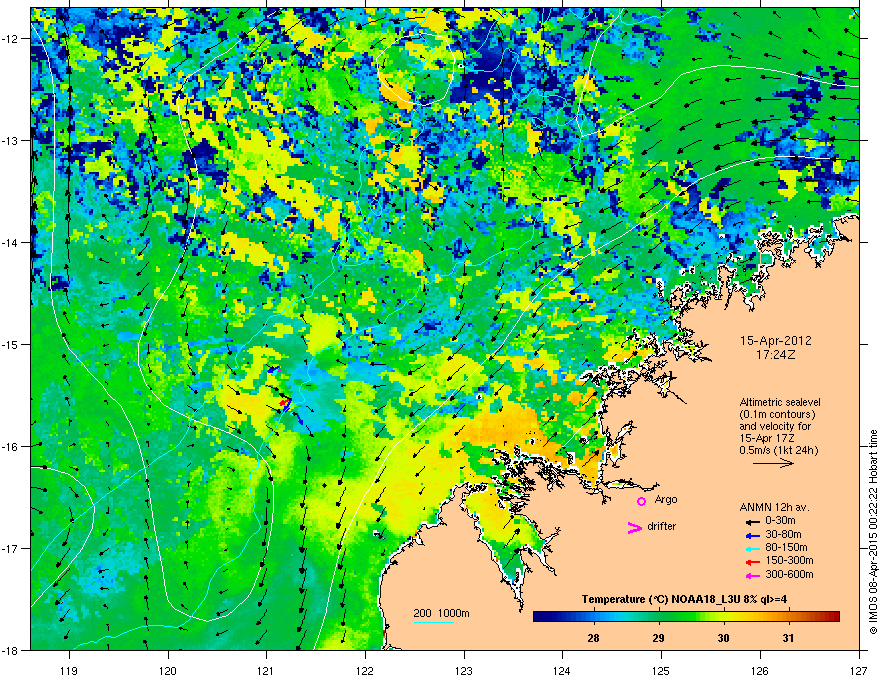
Task: Click the cyan 80-150m arrow in legend
Action: coord(752,548)
